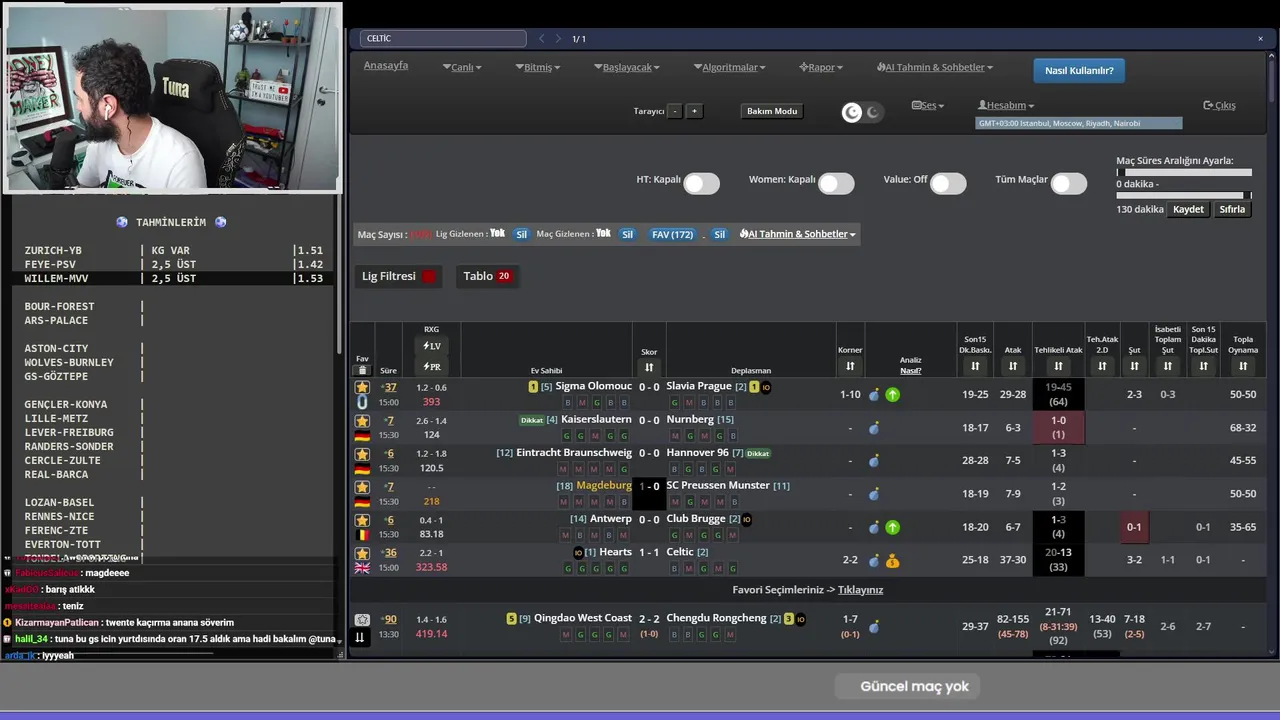Click Sil next to Maç Gizlenen
1280x720 pixels.
click(x=627, y=234)
